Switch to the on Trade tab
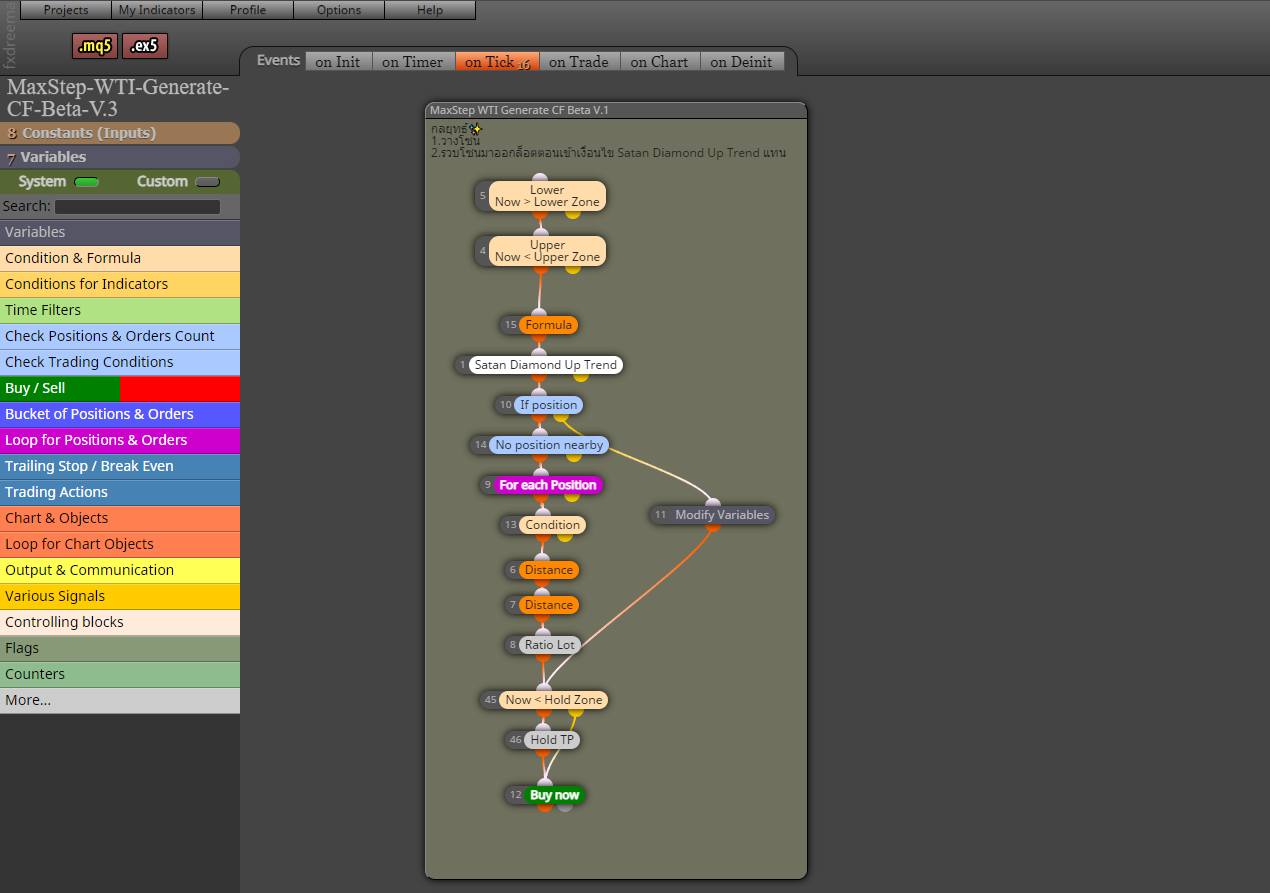Viewport: 1270px width, 893px height. [579, 62]
